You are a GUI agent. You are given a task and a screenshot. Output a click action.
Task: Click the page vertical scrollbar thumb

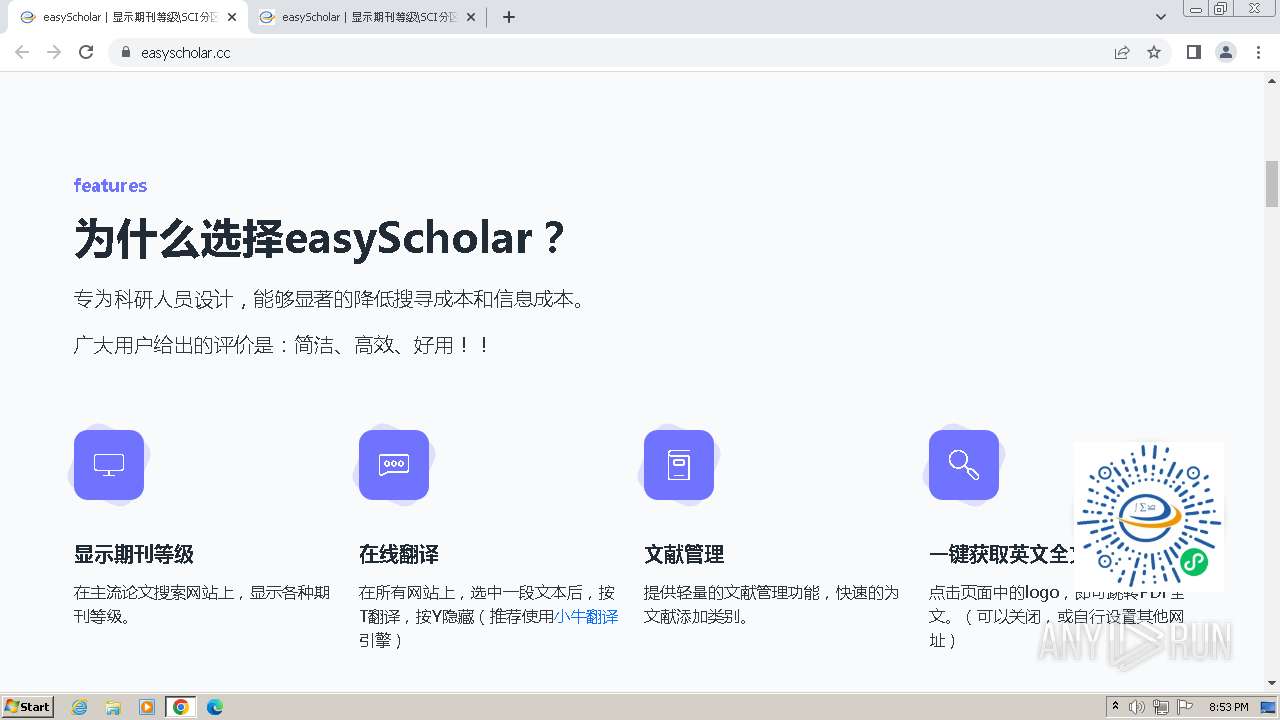[x=1272, y=184]
